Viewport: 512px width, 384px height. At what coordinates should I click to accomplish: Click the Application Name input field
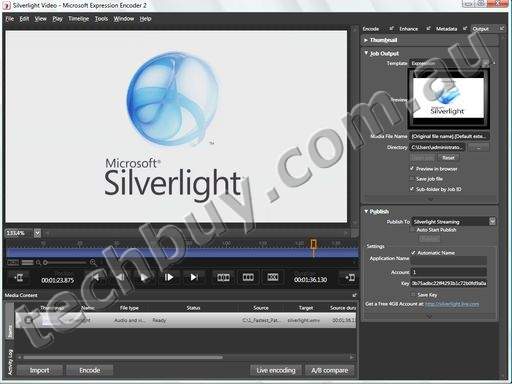(449, 260)
